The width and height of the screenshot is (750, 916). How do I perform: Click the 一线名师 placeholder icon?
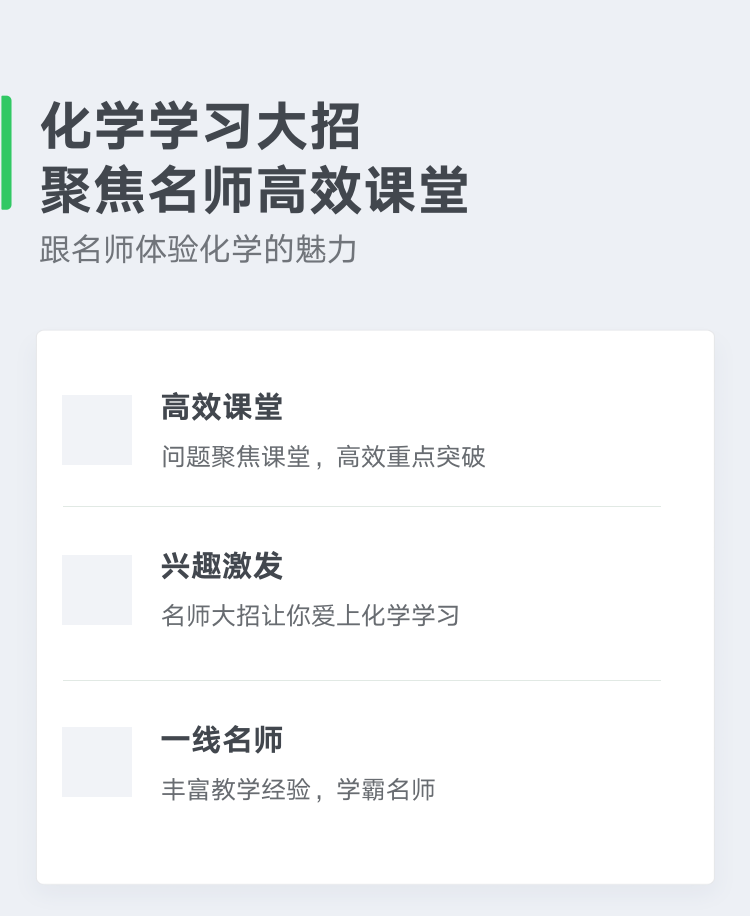click(x=97, y=762)
